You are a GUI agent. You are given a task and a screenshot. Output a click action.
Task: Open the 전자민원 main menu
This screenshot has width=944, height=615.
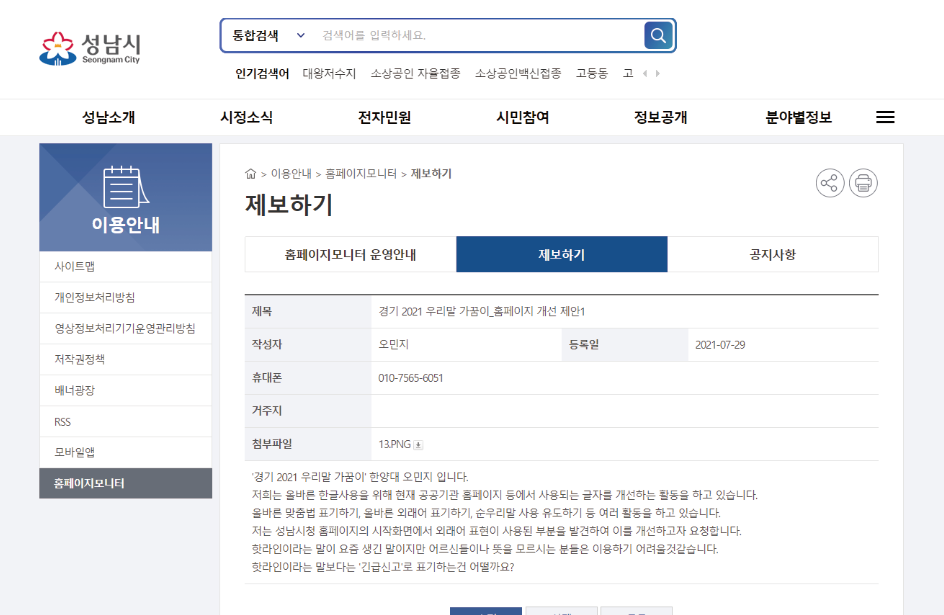(x=384, y=117)
